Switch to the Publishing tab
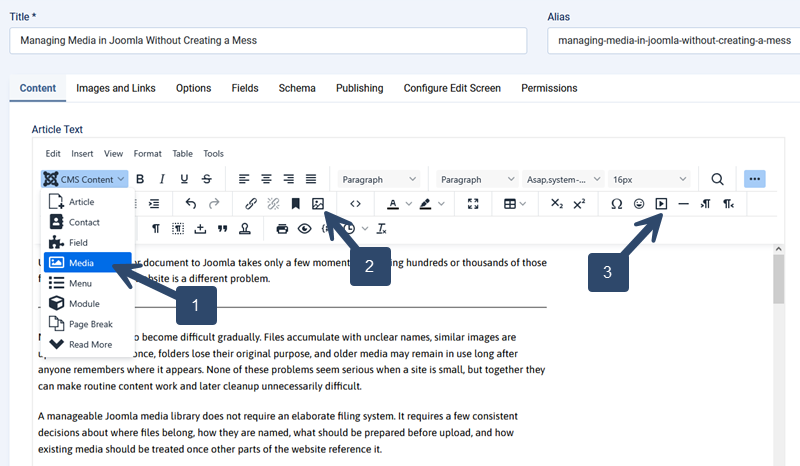The width and height of the screenshot is (800, 466). tap(360, 88)
